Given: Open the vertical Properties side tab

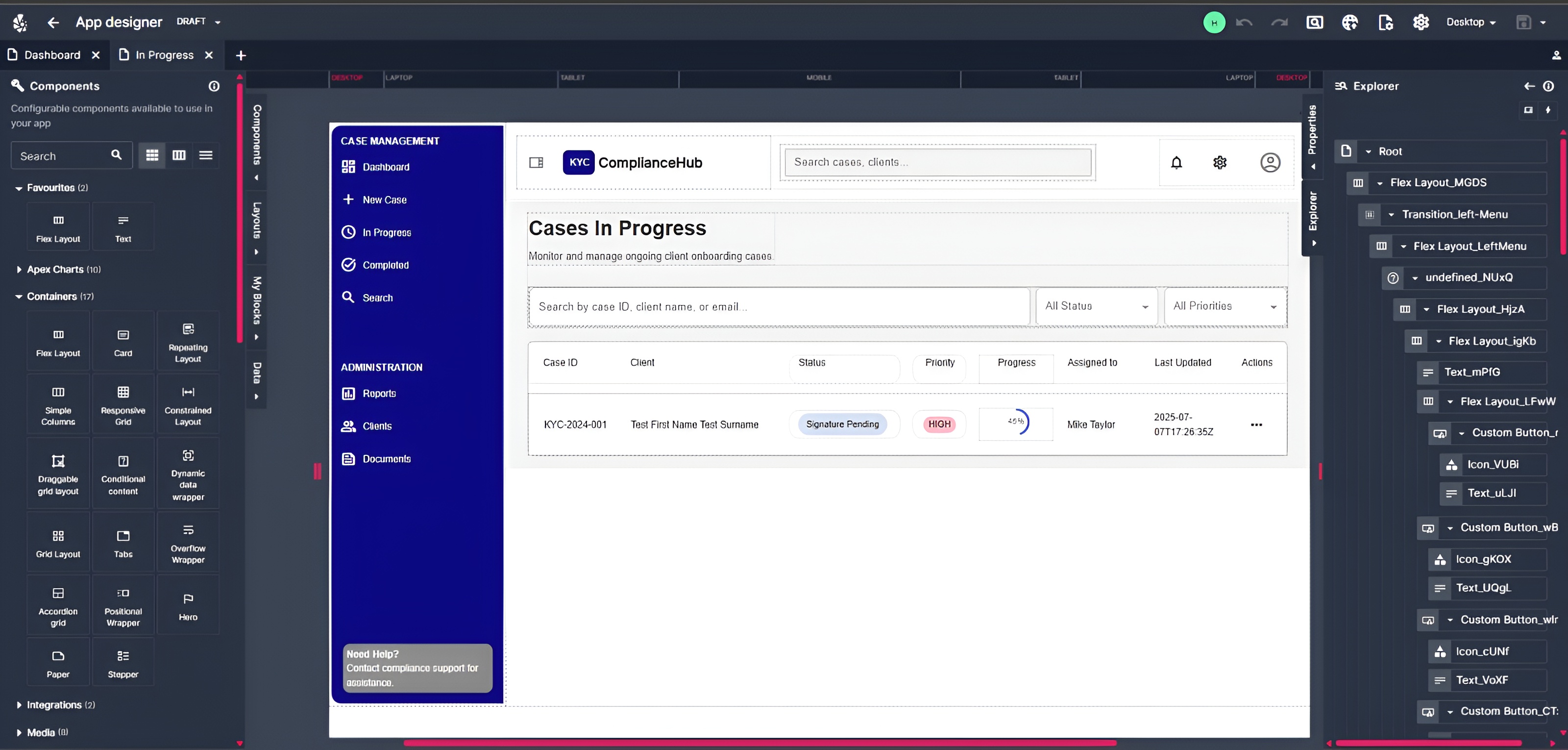Looking at the screenshot, I should coord(1312,130).
